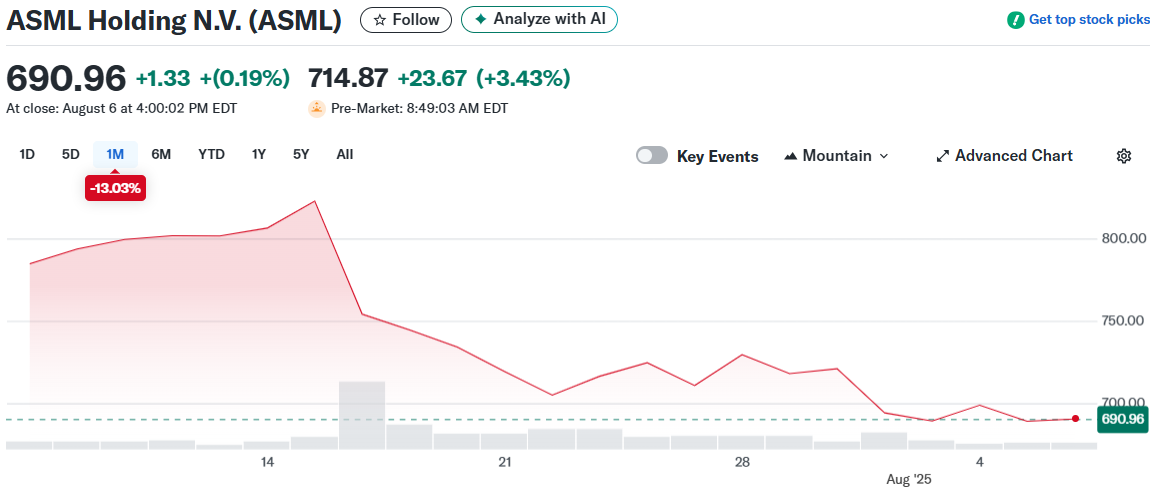
Task: Select the YTD time range
Action: coord(211,154)
